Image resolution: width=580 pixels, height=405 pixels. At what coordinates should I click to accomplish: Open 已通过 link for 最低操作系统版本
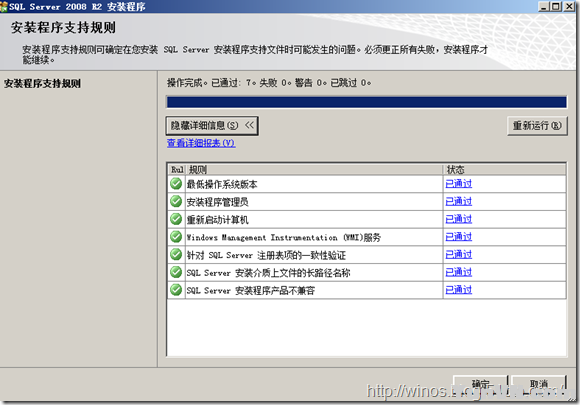(x=459, y=184)
